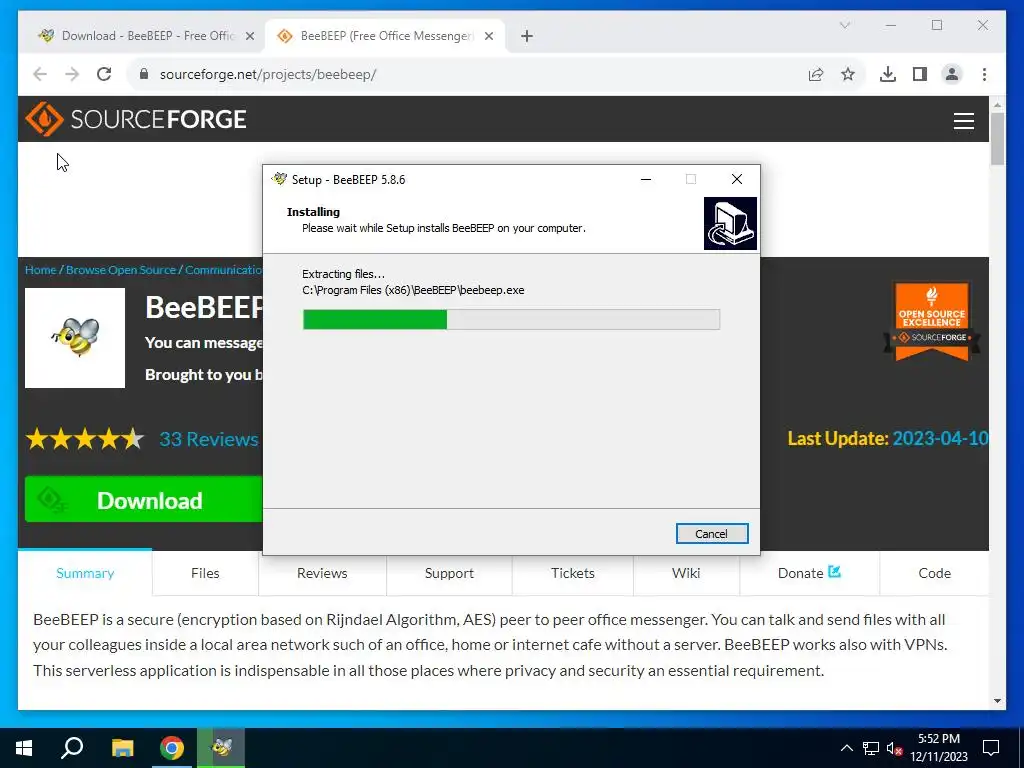Minimize the BeeBEEP Setup dialog
This screenshot has height=768, width=1024.
tap(646, 179)
